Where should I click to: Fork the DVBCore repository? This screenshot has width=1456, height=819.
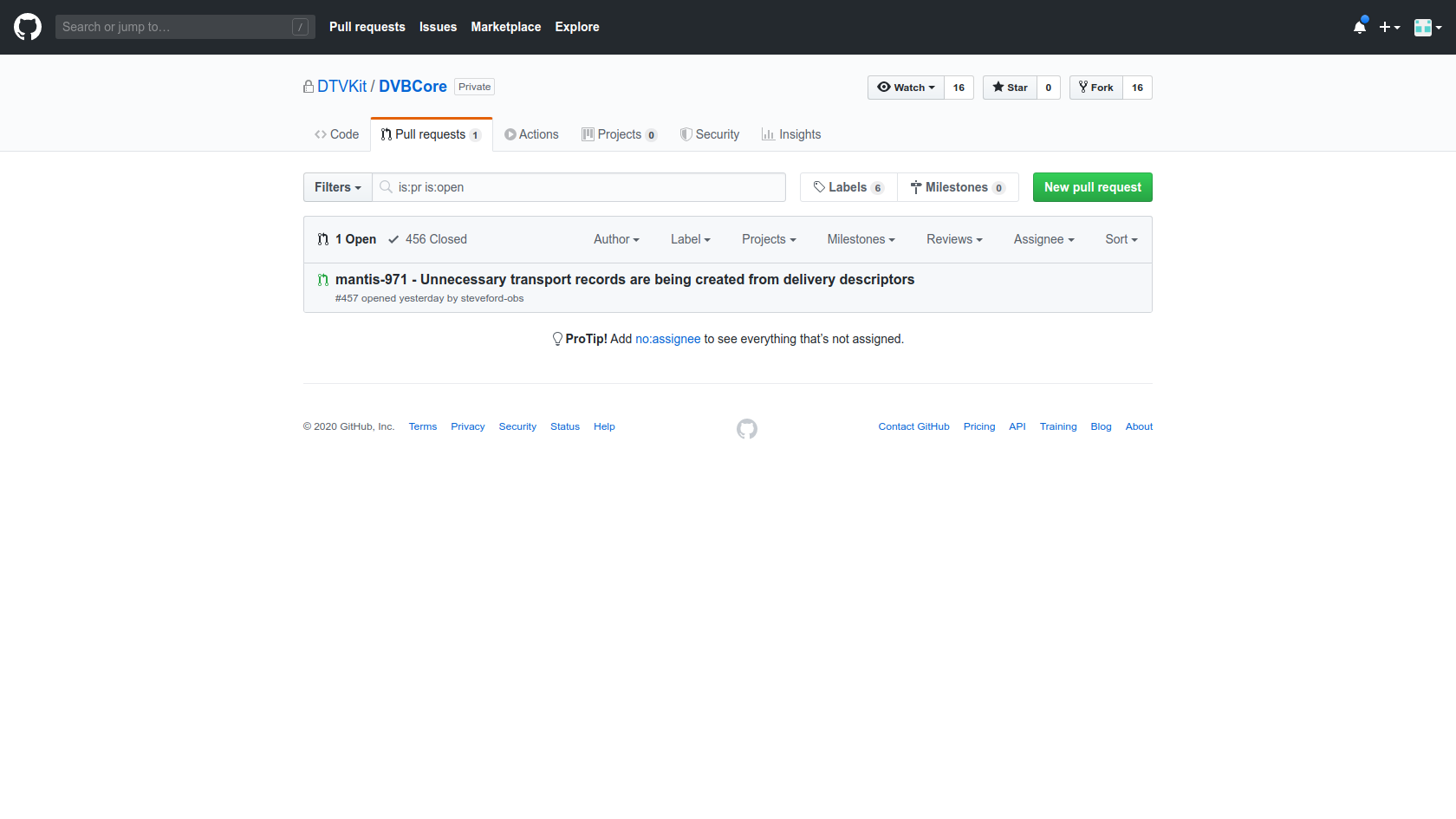[1096, 88]
